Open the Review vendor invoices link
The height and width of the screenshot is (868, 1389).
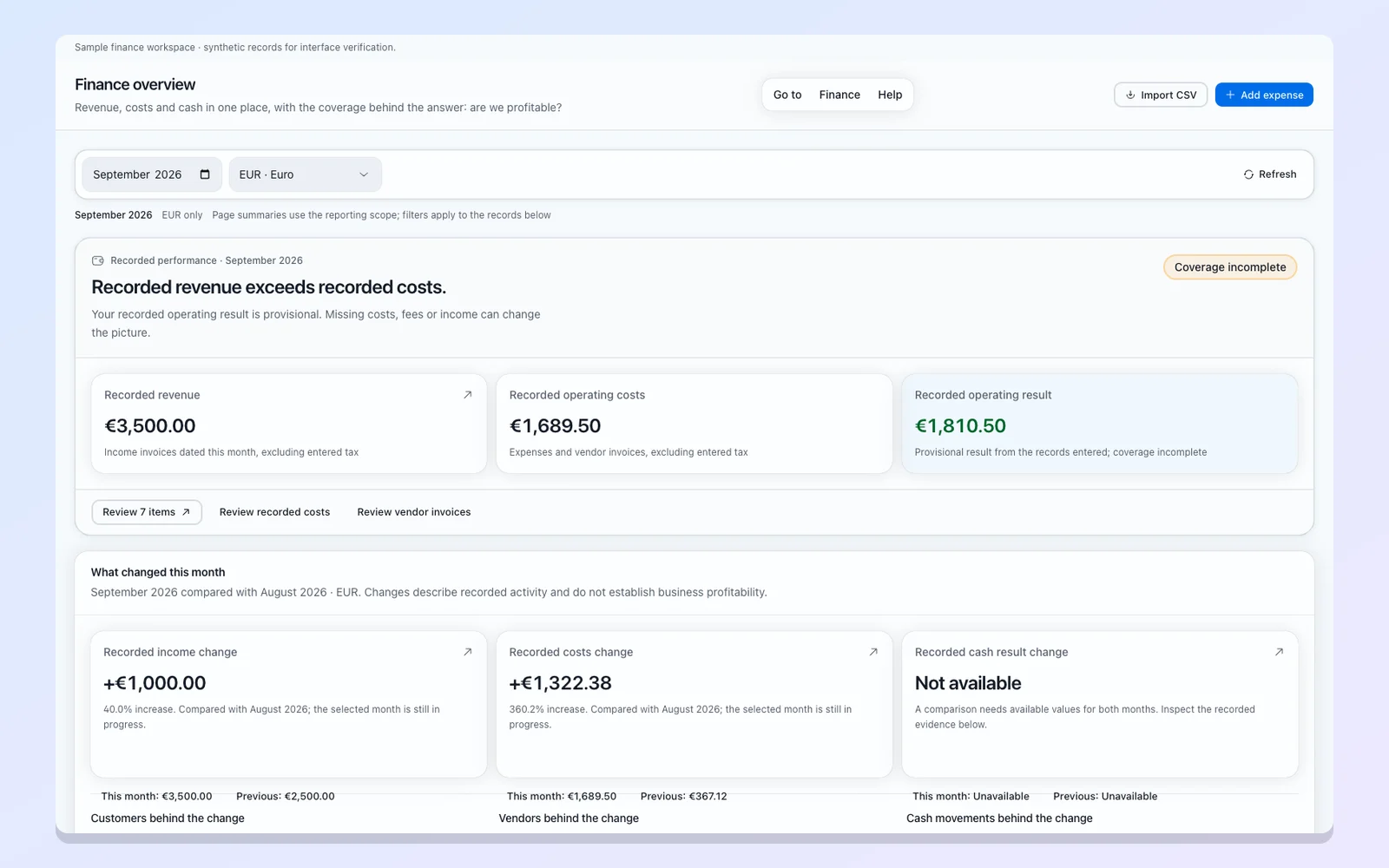point(414,512)
